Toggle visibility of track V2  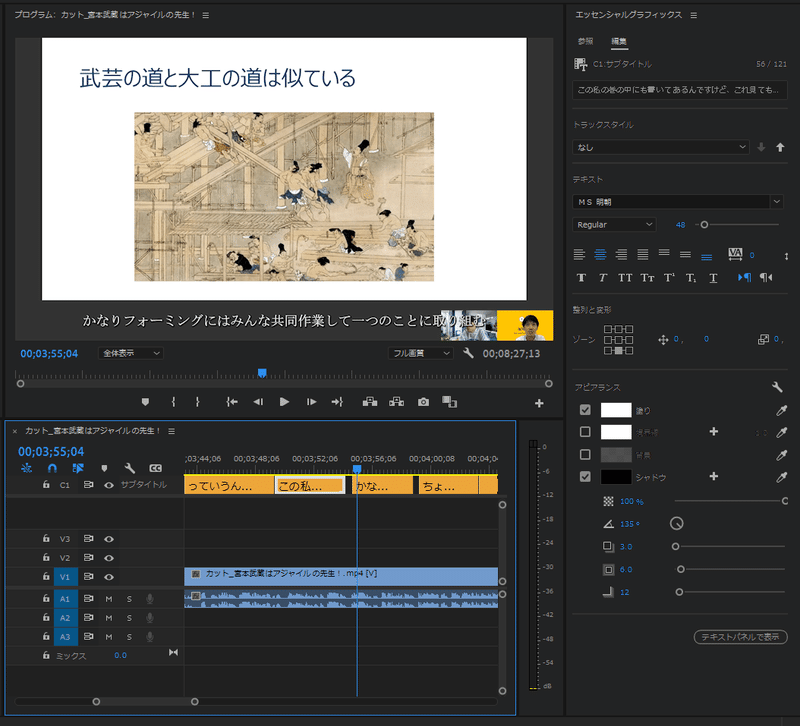(x=109, y=558)
